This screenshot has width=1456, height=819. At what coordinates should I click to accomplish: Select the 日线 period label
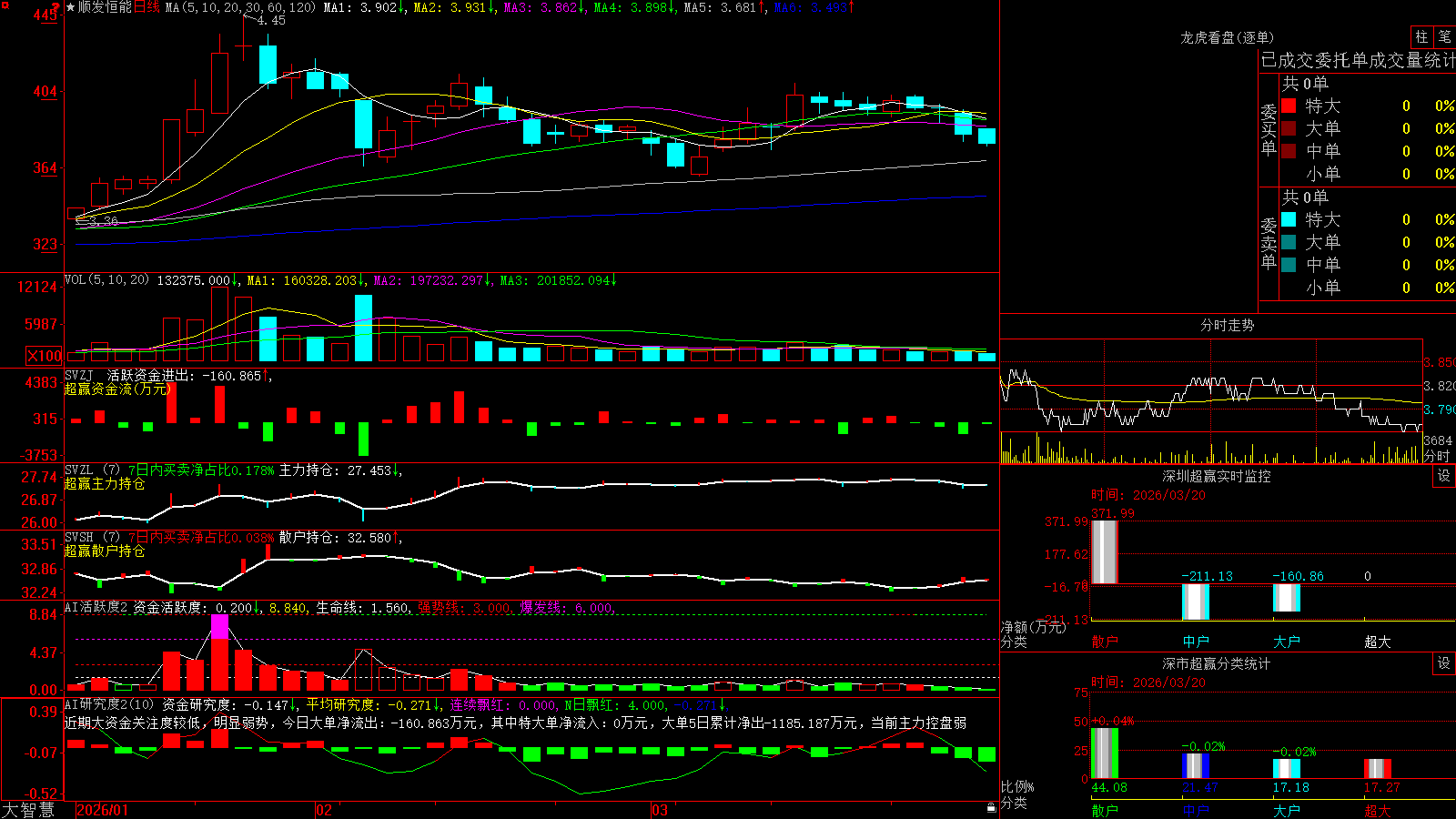(147, 7)
